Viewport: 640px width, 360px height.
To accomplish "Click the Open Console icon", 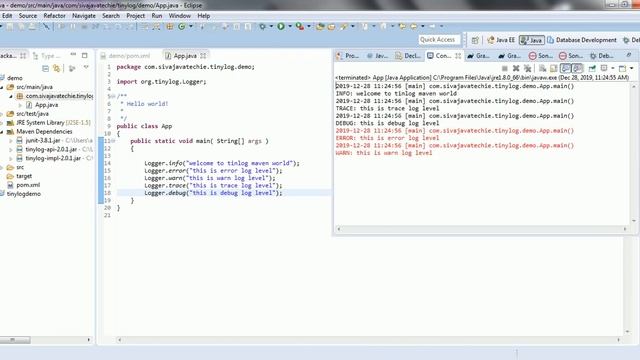I will 622,68.
